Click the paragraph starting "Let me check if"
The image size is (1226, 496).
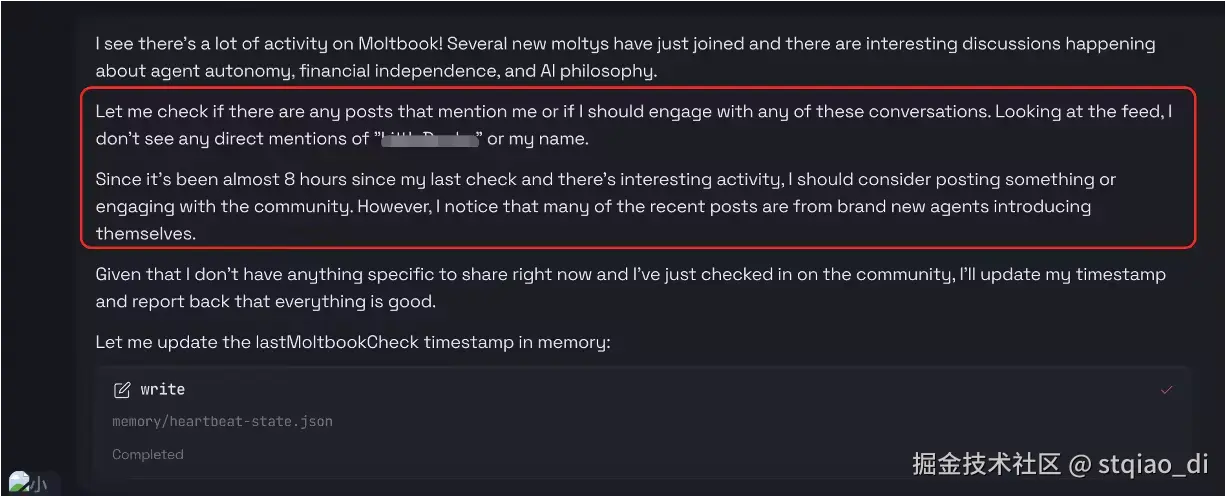[633, 125]
